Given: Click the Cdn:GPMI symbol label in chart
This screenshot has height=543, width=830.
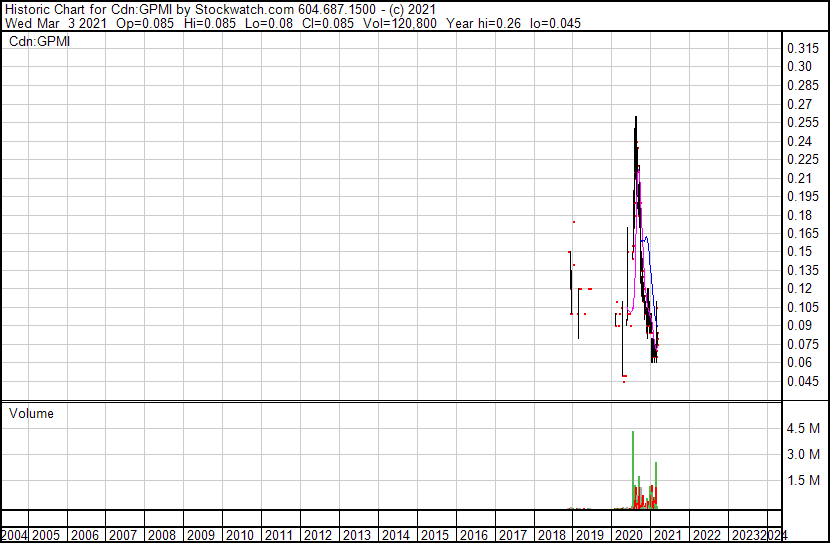Looking at the screenshot, I should (x=39, y=42).
